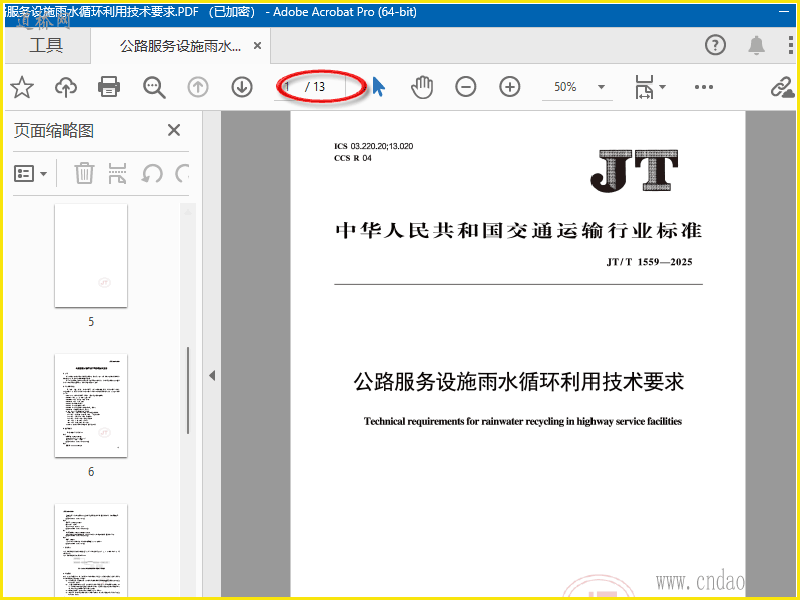Click the share link icon
Image resolution: width=800 pixels, height=600 pixels.
pyautogui.click(x=782, y=87)
